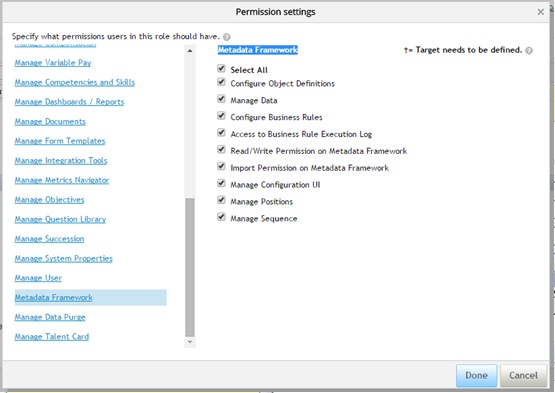Screen dimensions: 555x393
Task: Click the Permission settings title text
Action: point(275,12)
